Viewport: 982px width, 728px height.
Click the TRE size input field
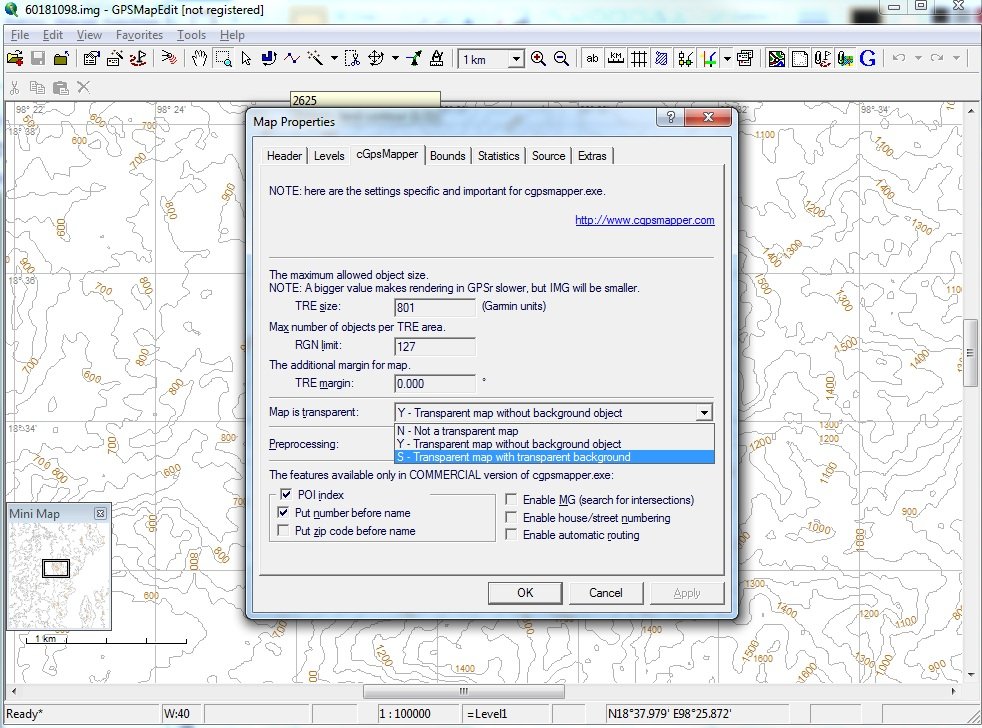pos(435,307)
